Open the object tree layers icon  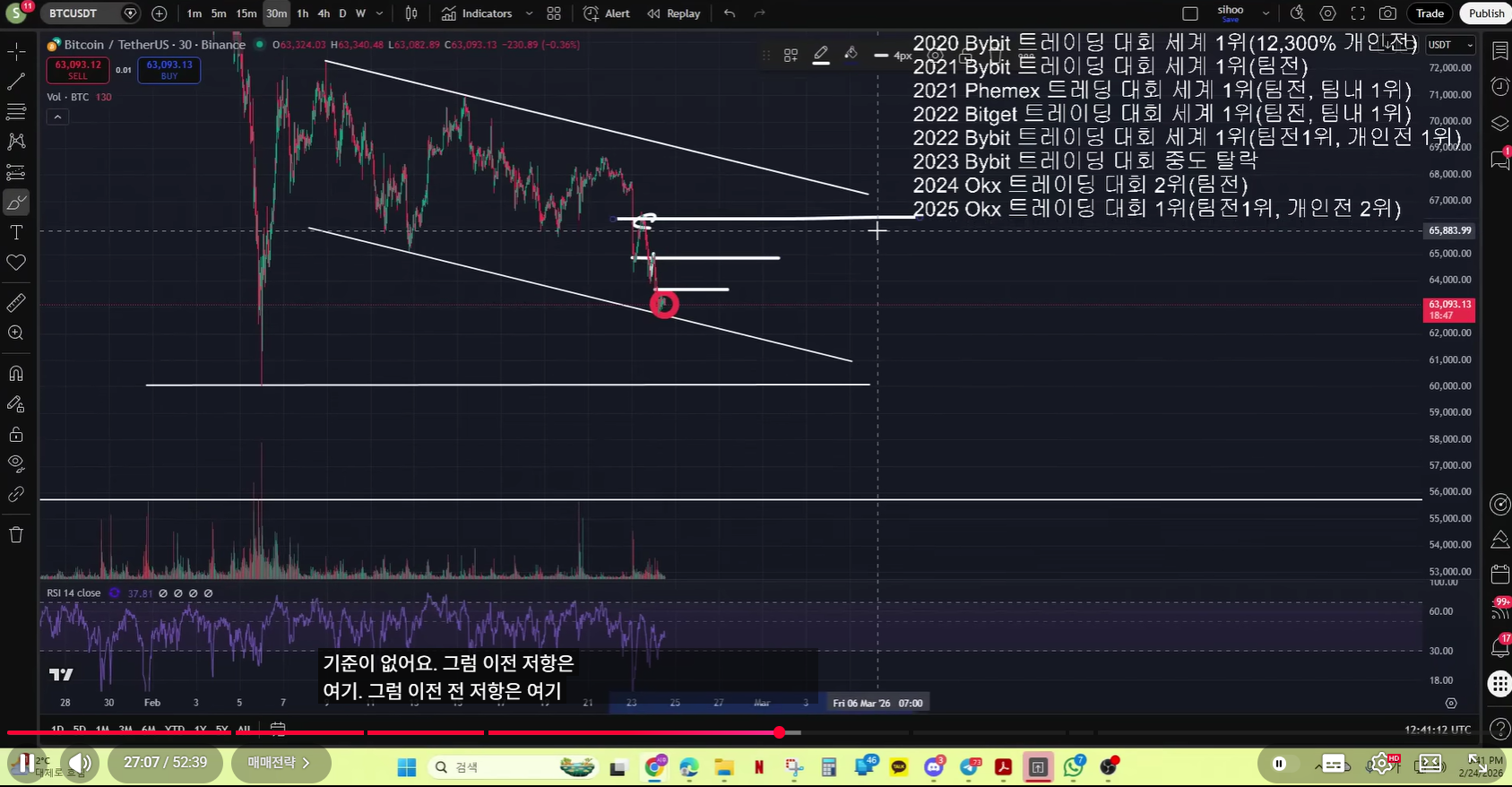(1499, 124)
